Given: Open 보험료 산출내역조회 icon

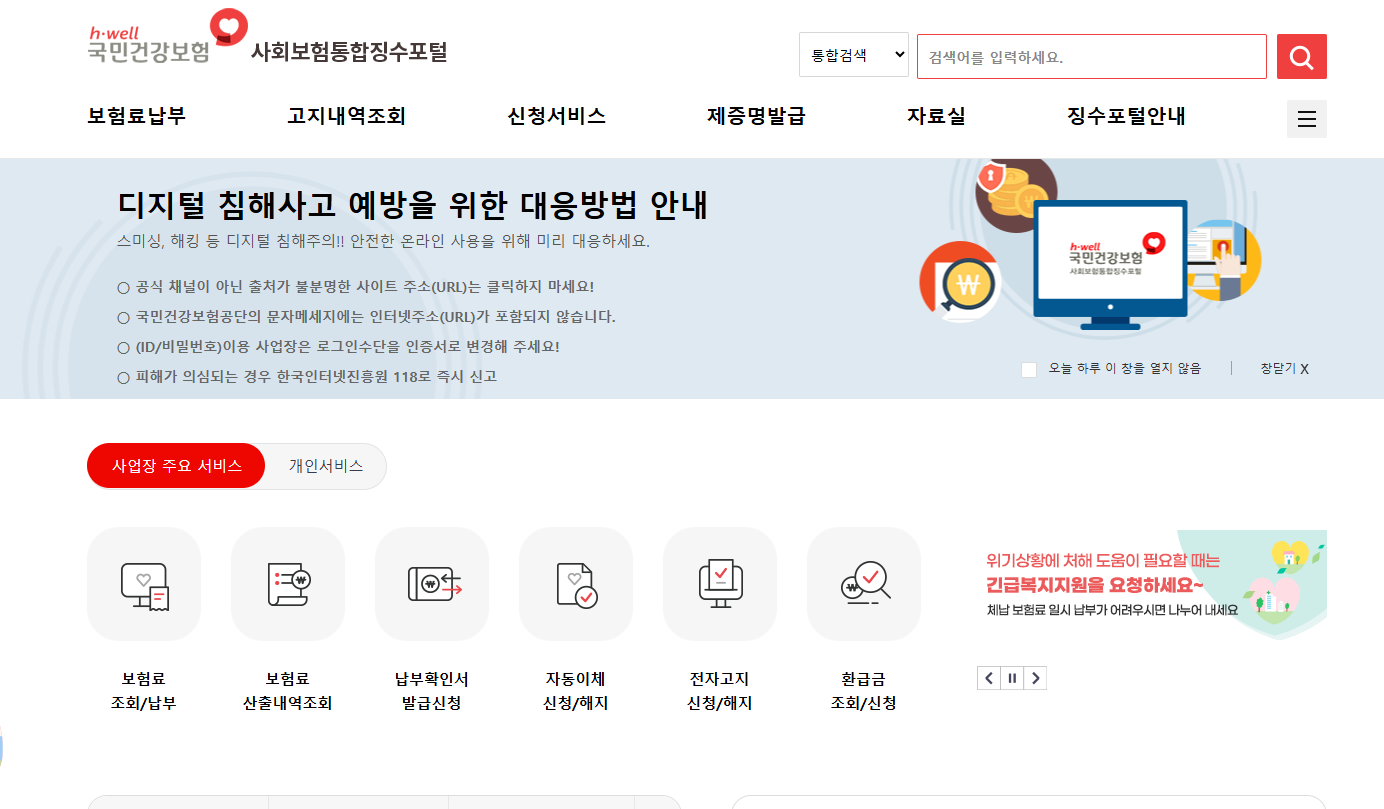Looking at the screenshot, I should (288, 584).
